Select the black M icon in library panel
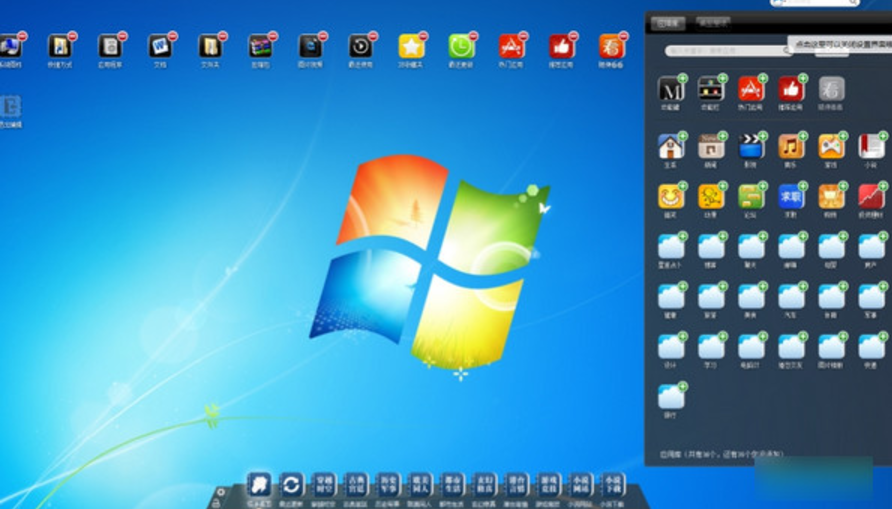 click(670, 89)
